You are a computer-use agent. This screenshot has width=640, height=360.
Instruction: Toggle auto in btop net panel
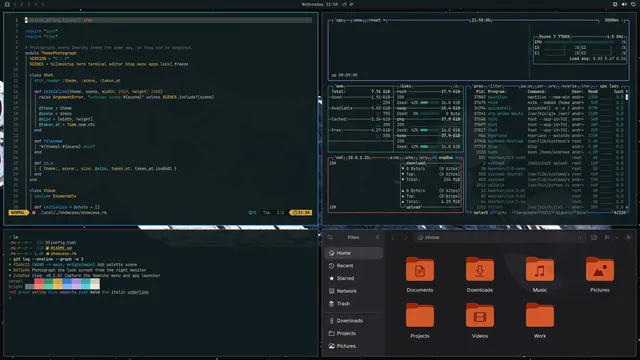tap(409, 158)
